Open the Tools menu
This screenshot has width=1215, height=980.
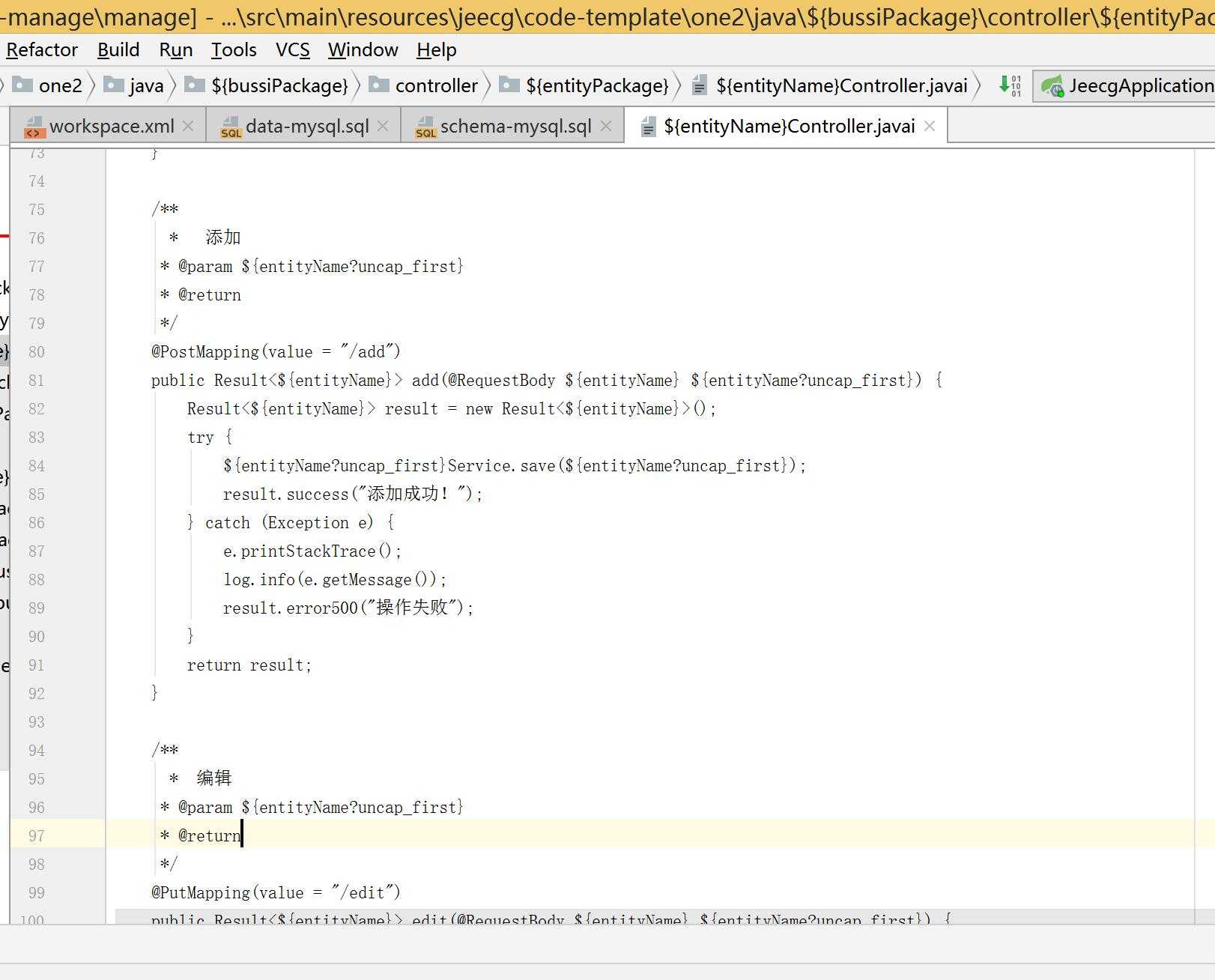coord(234,49)
